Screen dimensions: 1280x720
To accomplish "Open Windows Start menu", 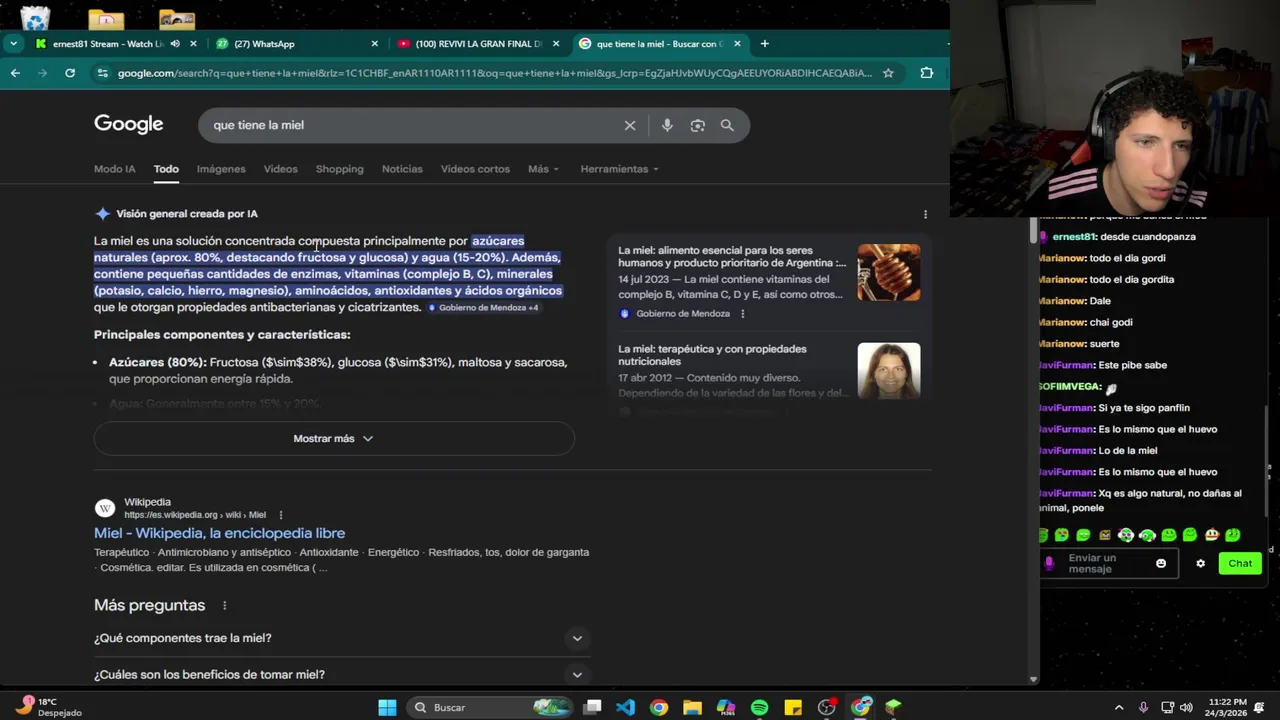I will [x=387, y=707].
